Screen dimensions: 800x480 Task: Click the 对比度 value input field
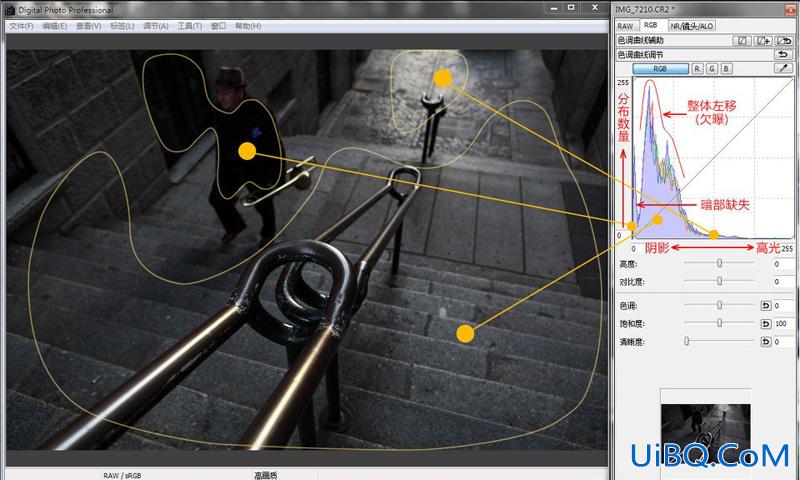tap(784, 282)
